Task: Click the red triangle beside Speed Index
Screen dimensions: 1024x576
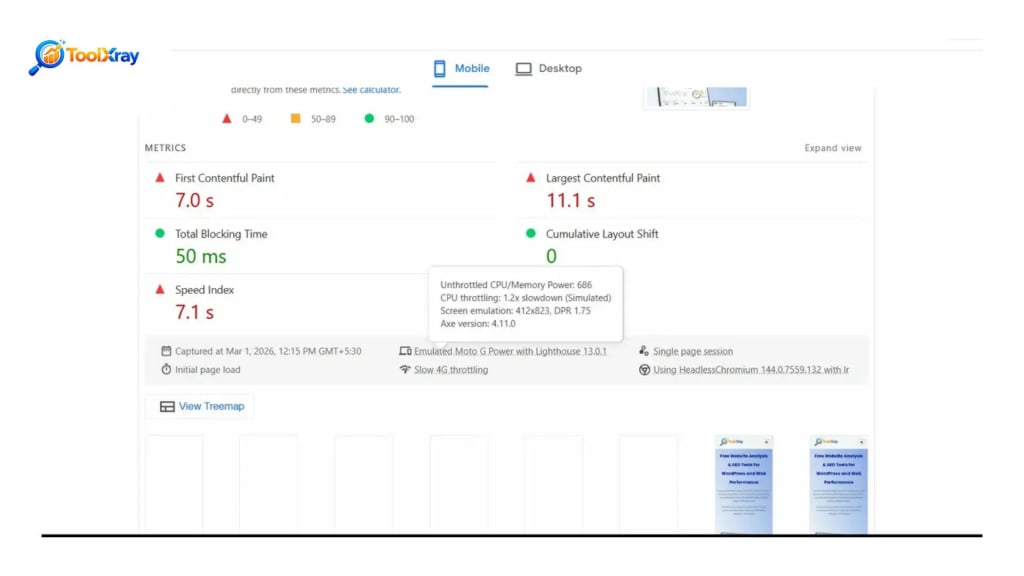Action: pyautogui.click(x=160, y=289)
